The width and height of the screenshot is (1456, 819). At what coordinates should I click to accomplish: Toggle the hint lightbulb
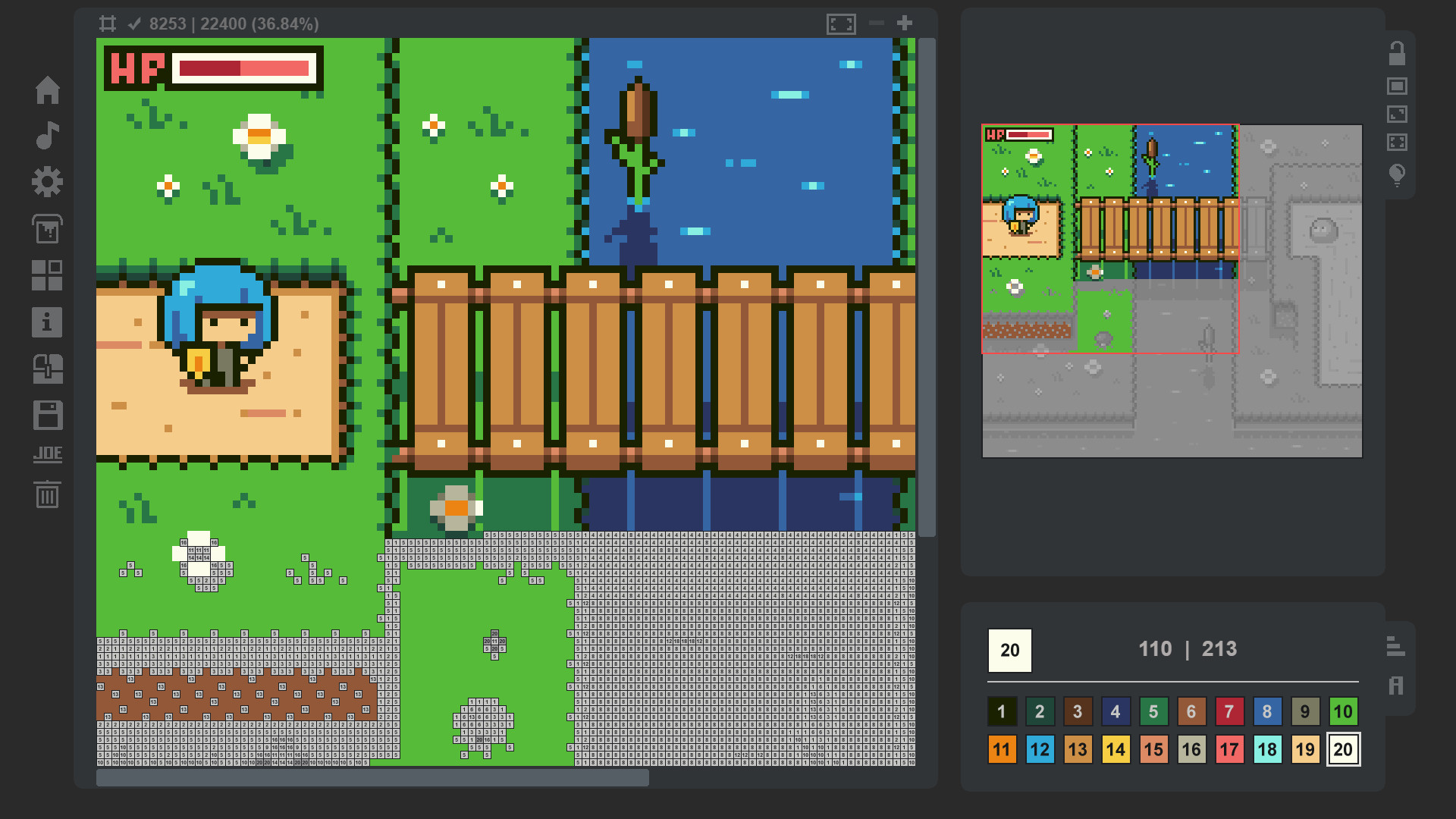(x=1398, y=175)
